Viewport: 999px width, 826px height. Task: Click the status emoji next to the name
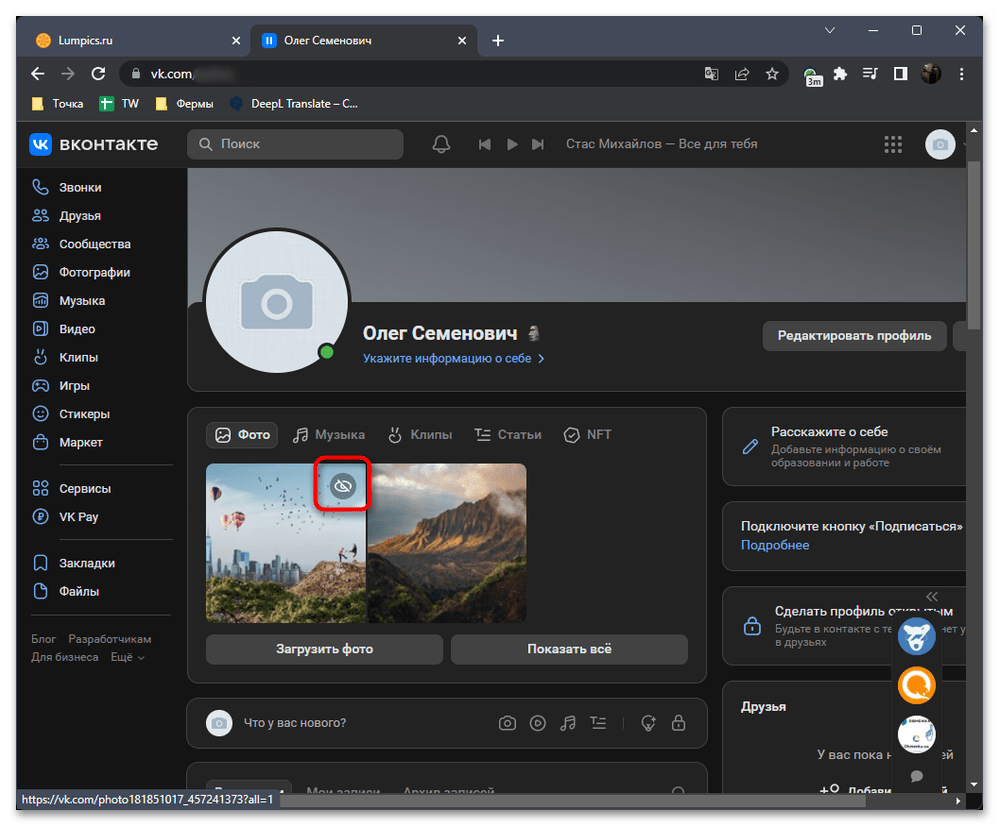tap(534, 333)
